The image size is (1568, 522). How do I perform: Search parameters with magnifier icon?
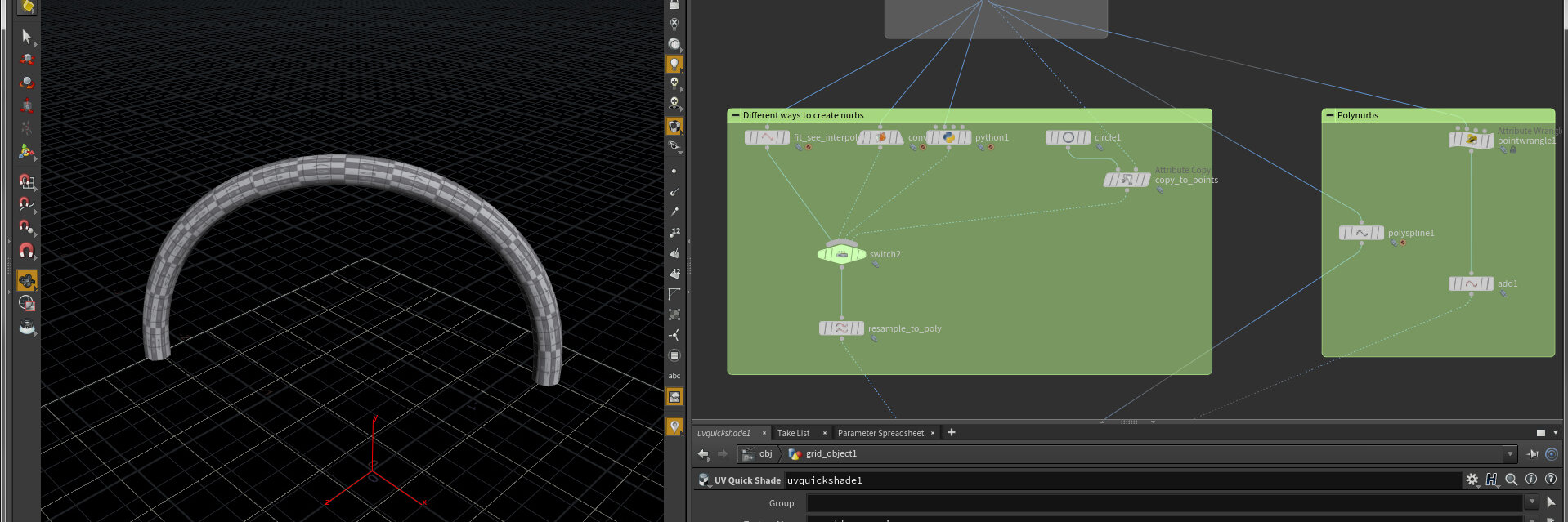1512,480
